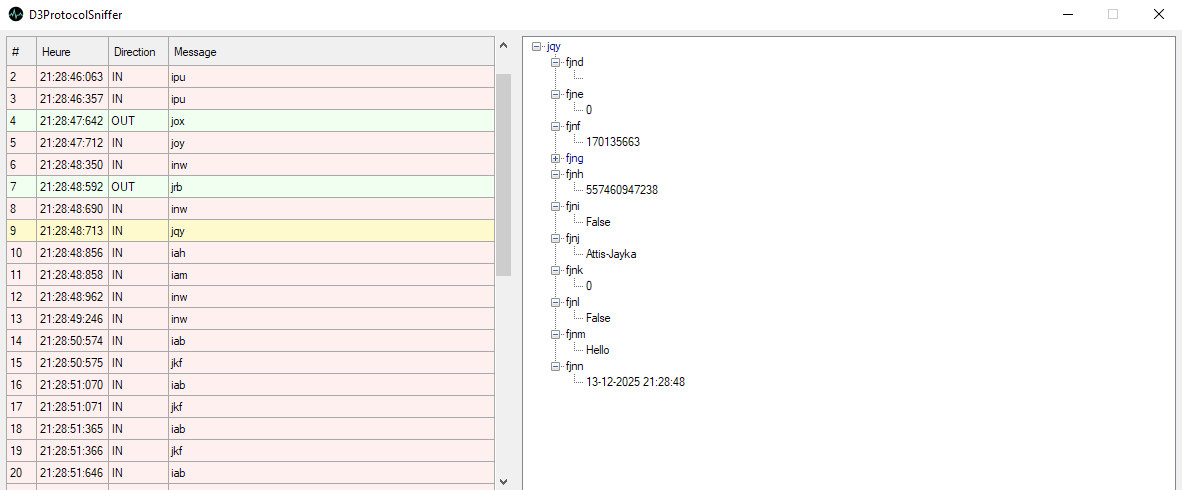Select the Attis-Jayka value in tree
This screenshot has width=1182, height=490.
(x=611, y=254)
